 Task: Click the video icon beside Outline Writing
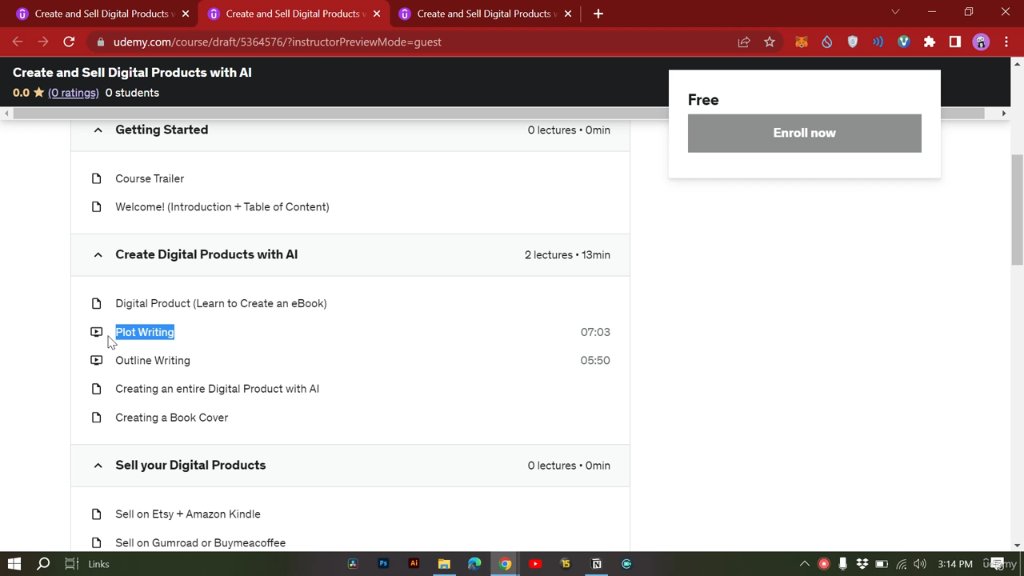(97, 360)
